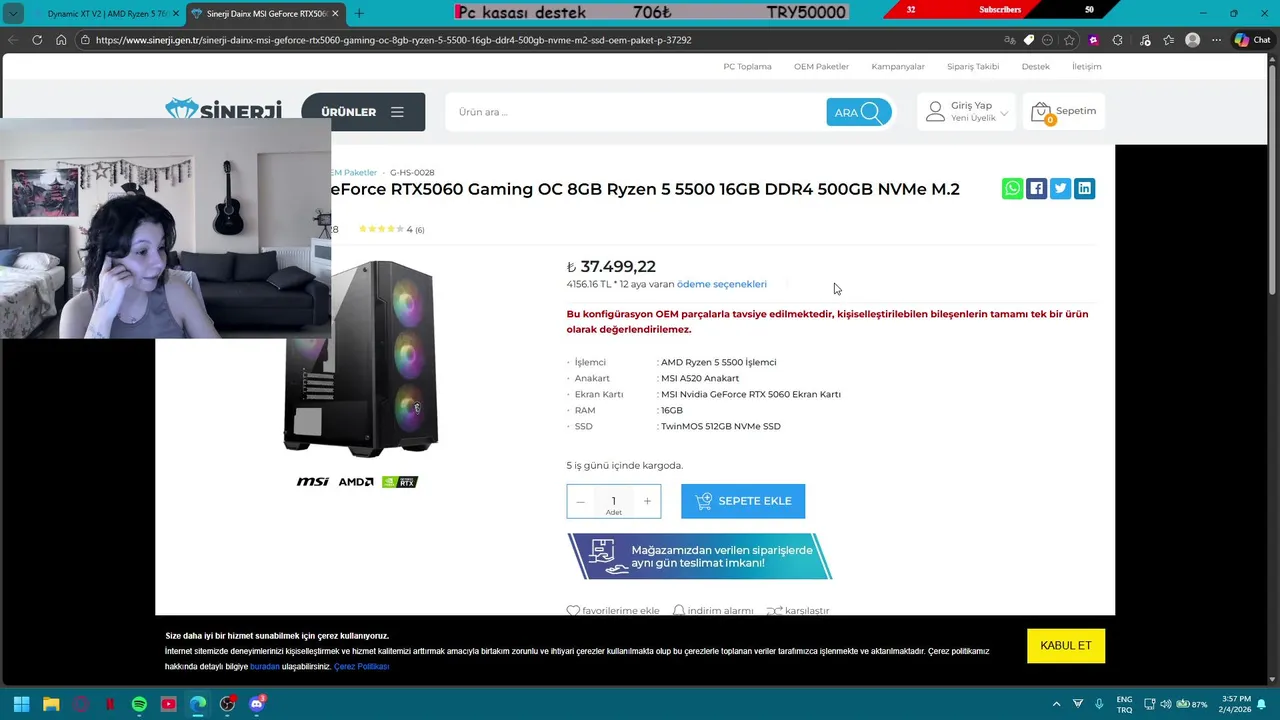Open tab list chevron in browser

point(13,13)
